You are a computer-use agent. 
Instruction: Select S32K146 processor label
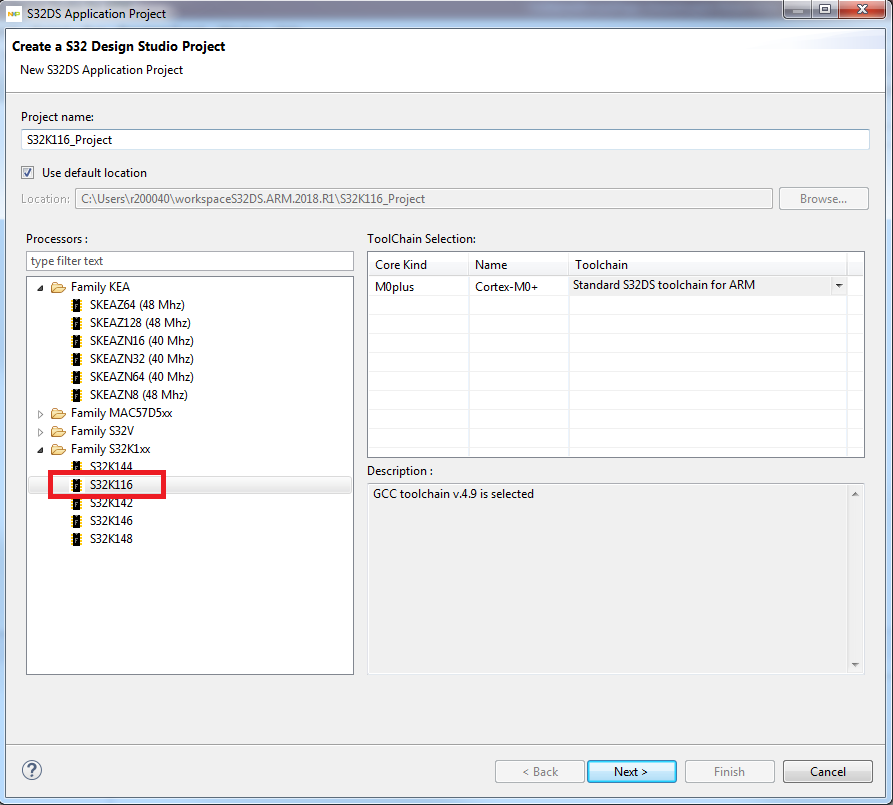click(x=111, y=521)
